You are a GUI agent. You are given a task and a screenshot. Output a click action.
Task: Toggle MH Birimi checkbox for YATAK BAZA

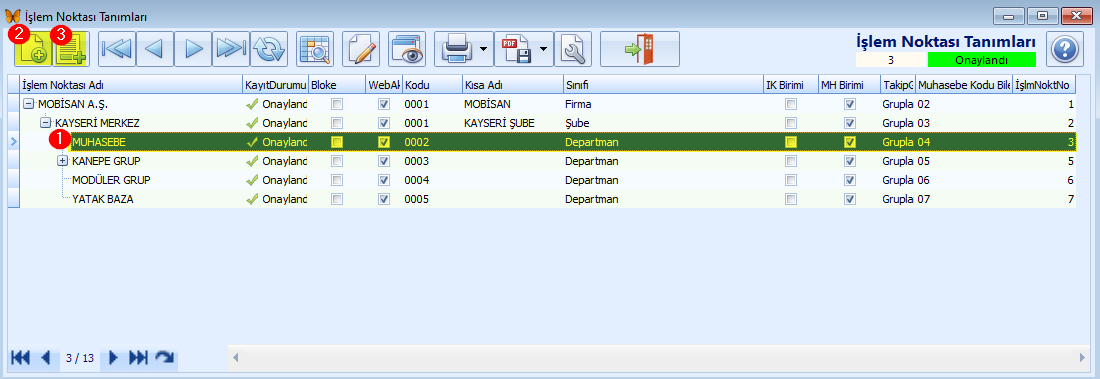850,199
